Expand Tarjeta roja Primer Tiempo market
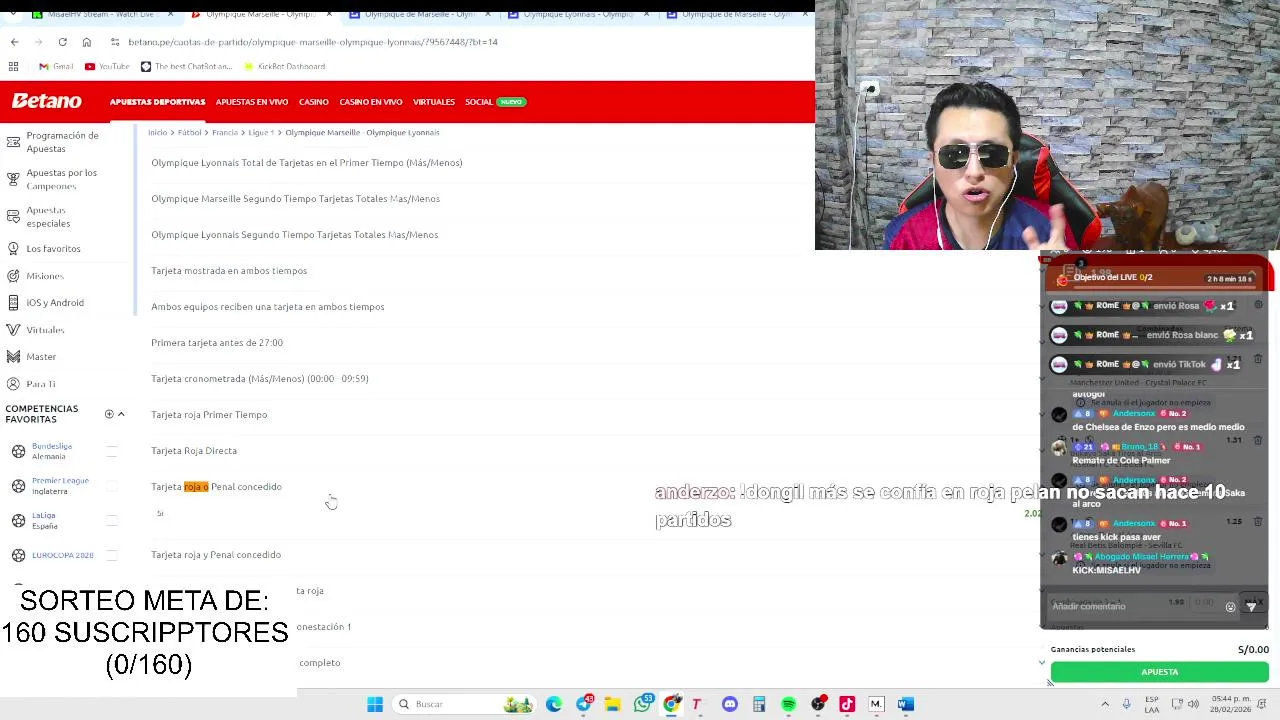 click(209, 415)
